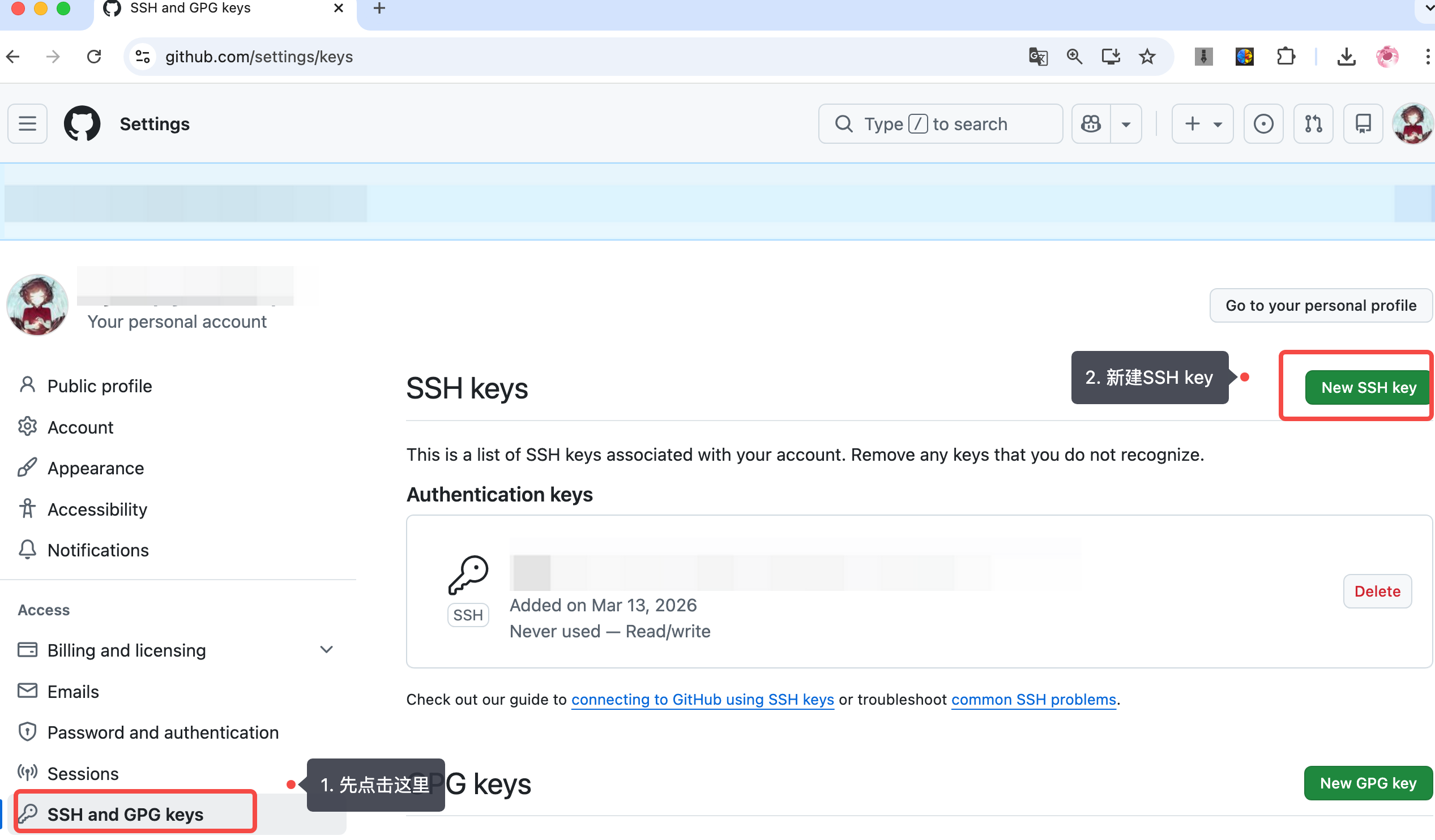Image resolution: width=1435 pixels, height=840 pixels.
Task: Open the Issues icon in header
Action: point(1263,123)
